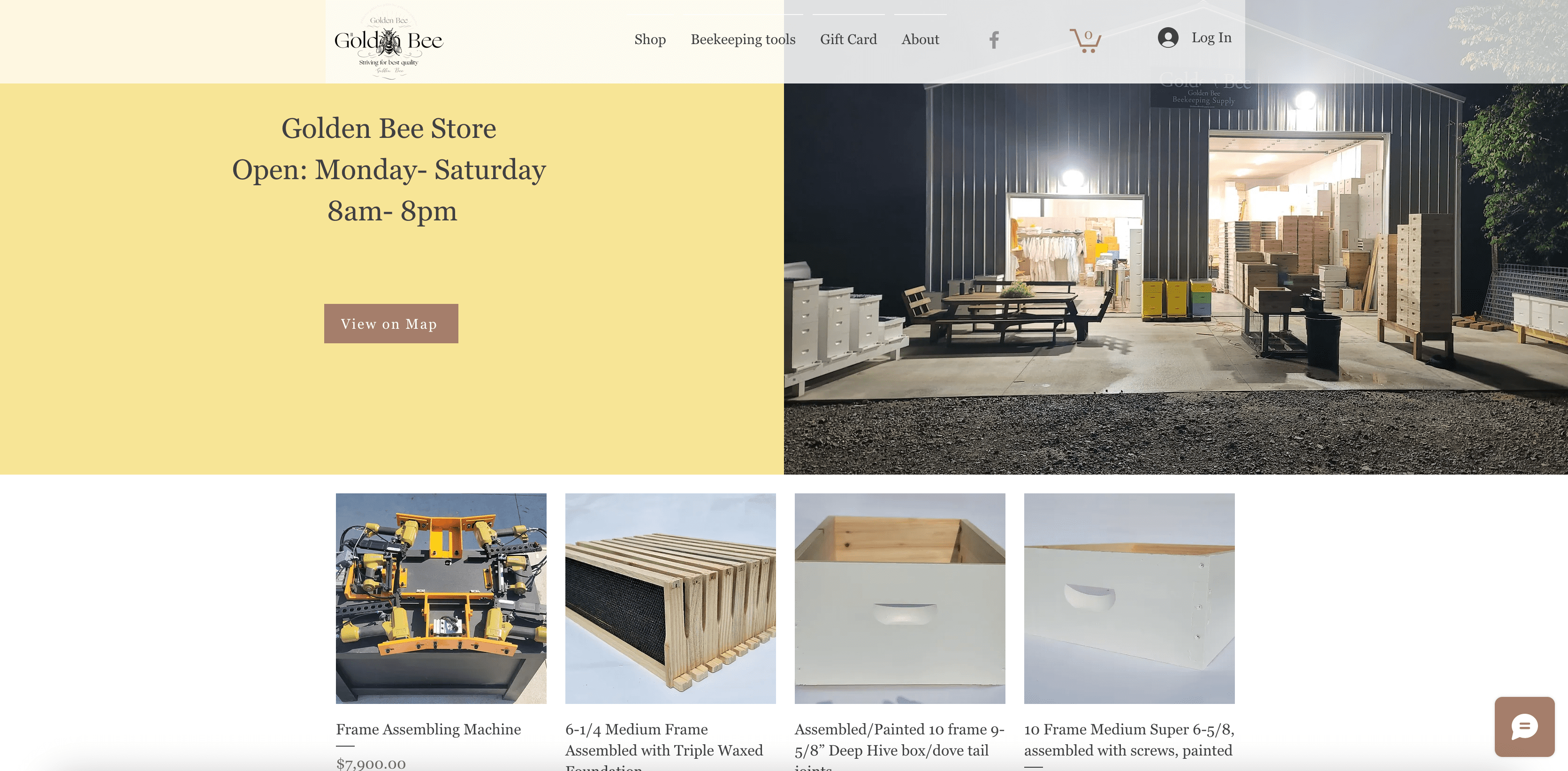
Task: Go to the Gift Card page
Action: [x=848, y=39]
